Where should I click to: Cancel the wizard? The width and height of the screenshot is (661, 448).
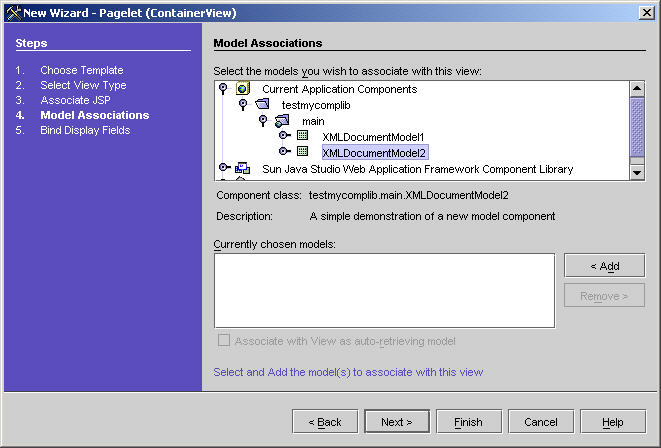pos(541,421)
